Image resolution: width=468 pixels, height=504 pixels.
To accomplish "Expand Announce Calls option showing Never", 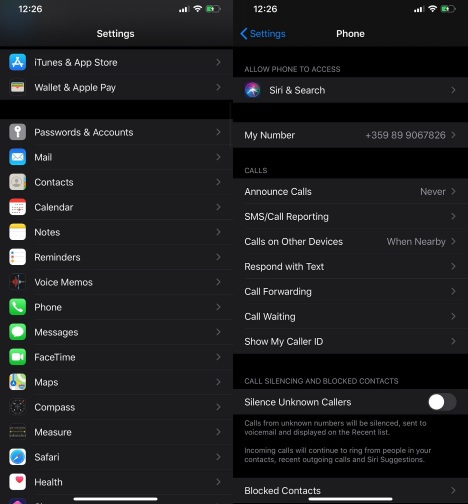I will (350, 191).
